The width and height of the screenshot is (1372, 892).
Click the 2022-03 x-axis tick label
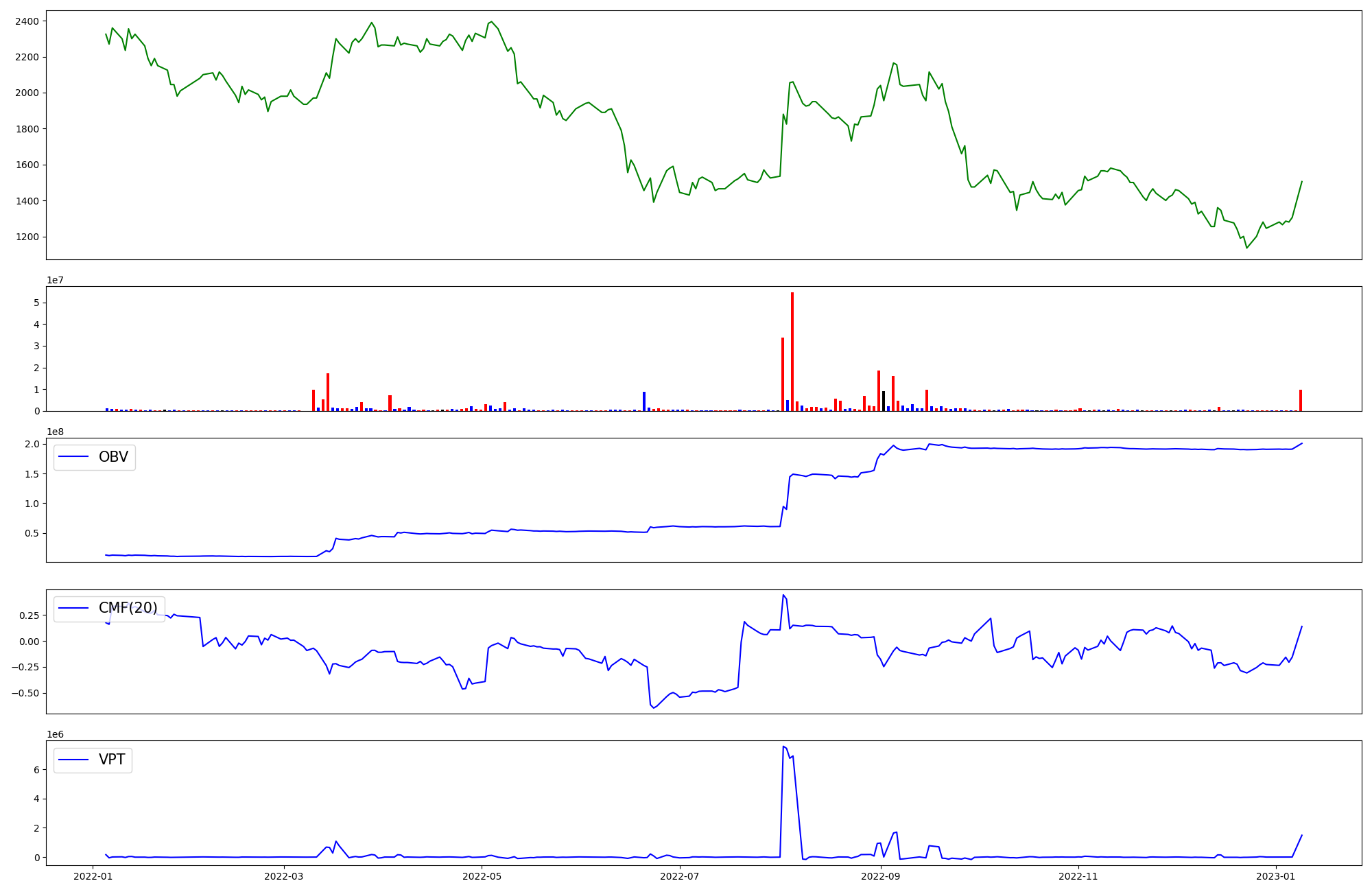click(x=283, y=876)
